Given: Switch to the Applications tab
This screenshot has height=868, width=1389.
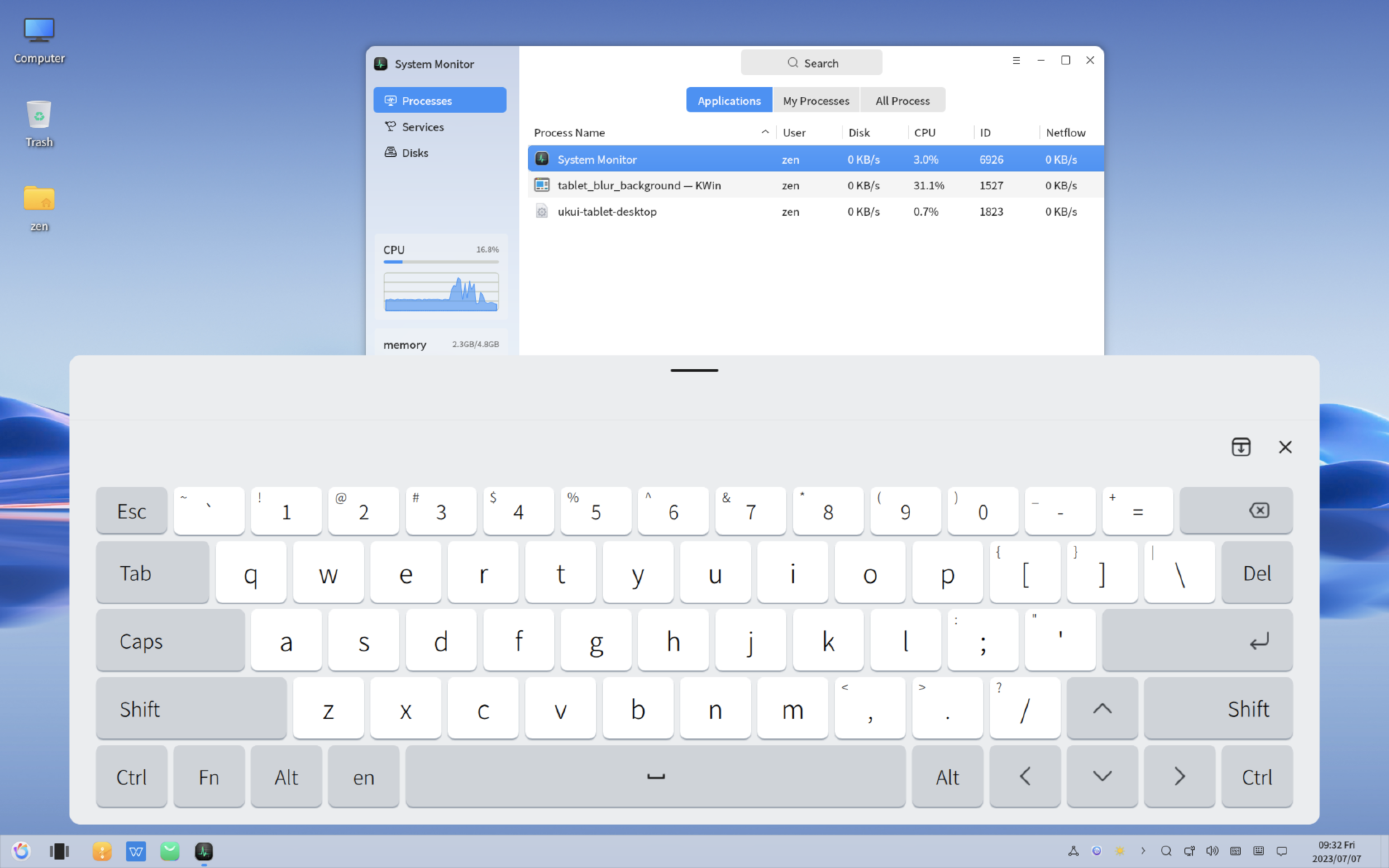Looking at the screenshot, I should [x=729, y=100].
